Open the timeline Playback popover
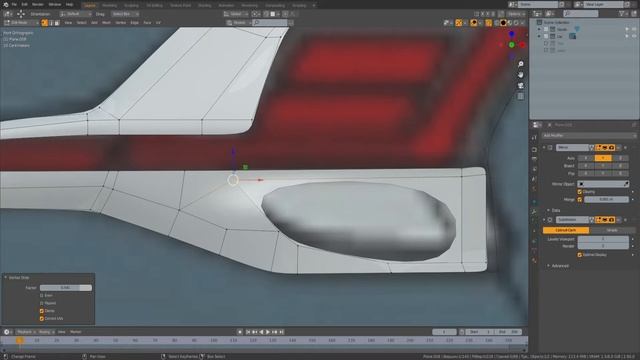640x360 pixels. [x=26, y=332]
